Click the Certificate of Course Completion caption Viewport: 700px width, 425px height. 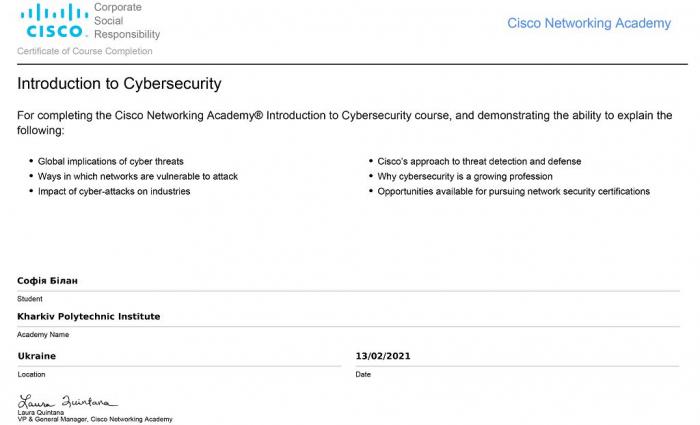pos(85,51)
